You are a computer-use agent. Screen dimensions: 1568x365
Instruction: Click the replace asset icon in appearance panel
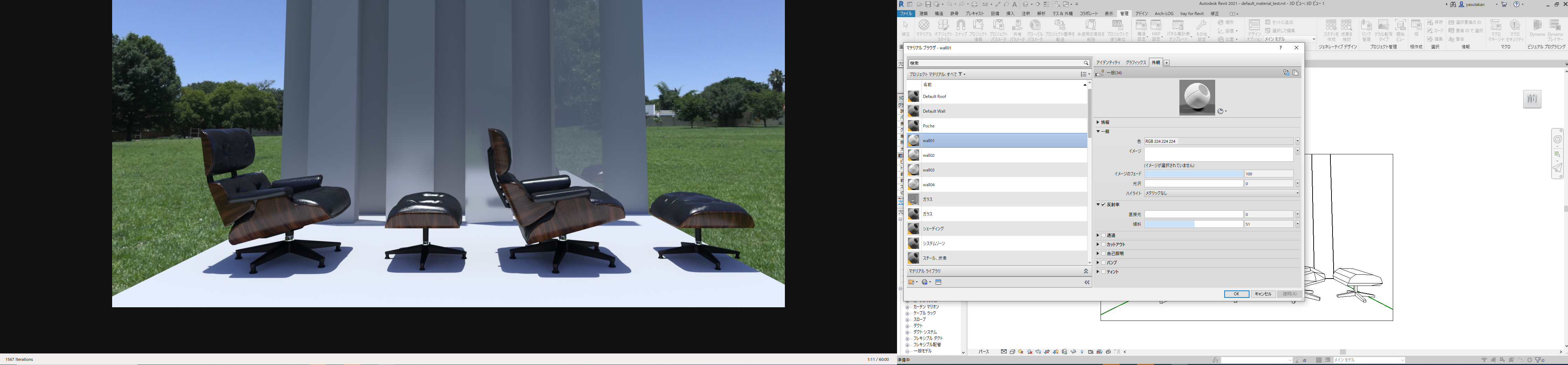pyautogui.click(x=1286, y=73)
